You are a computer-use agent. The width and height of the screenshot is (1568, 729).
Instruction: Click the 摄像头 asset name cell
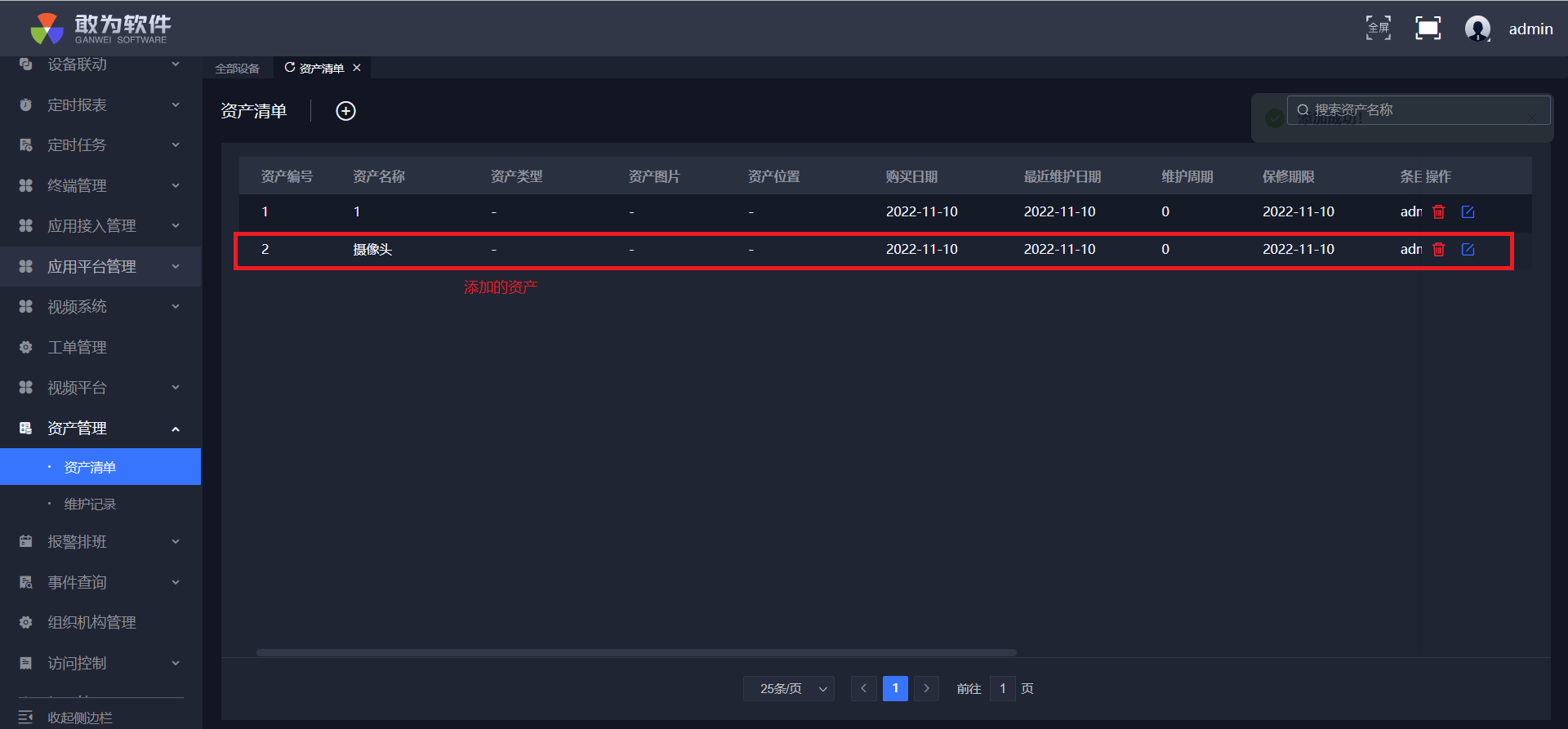(x=372, y=249)
